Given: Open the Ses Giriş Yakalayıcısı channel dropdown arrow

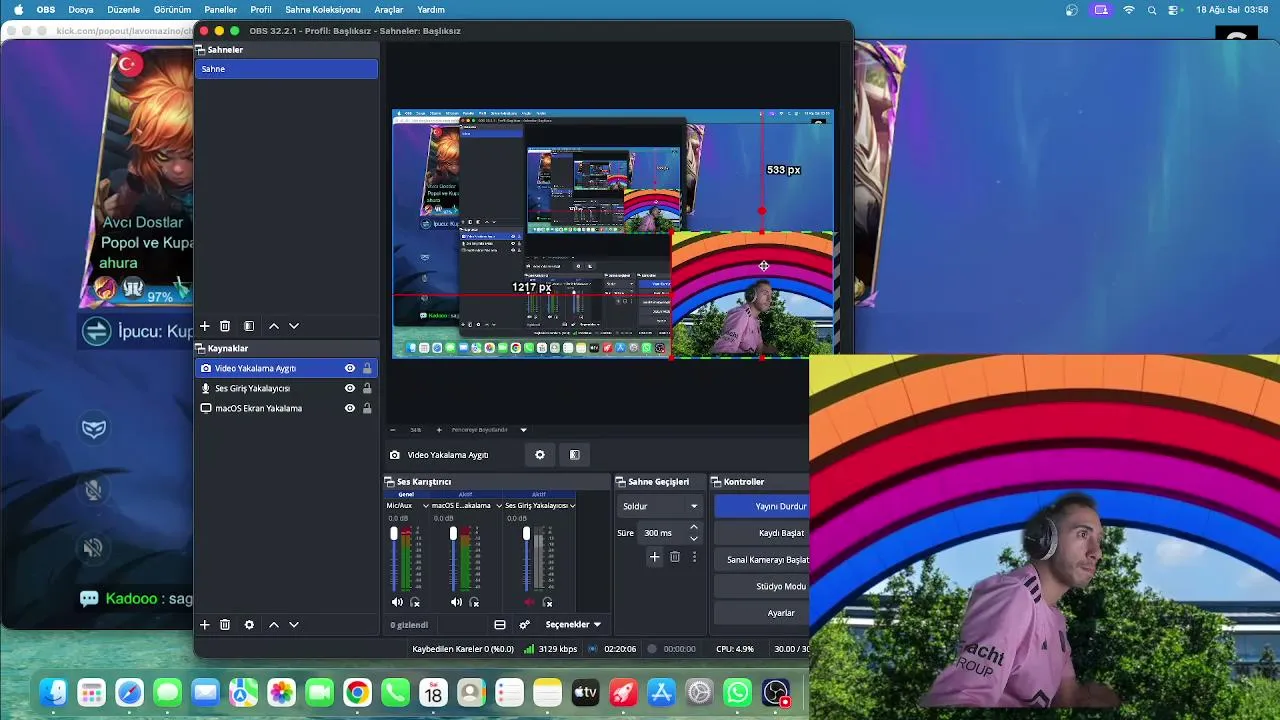Looking at the screenshot, I should click(x=572, y=506).
